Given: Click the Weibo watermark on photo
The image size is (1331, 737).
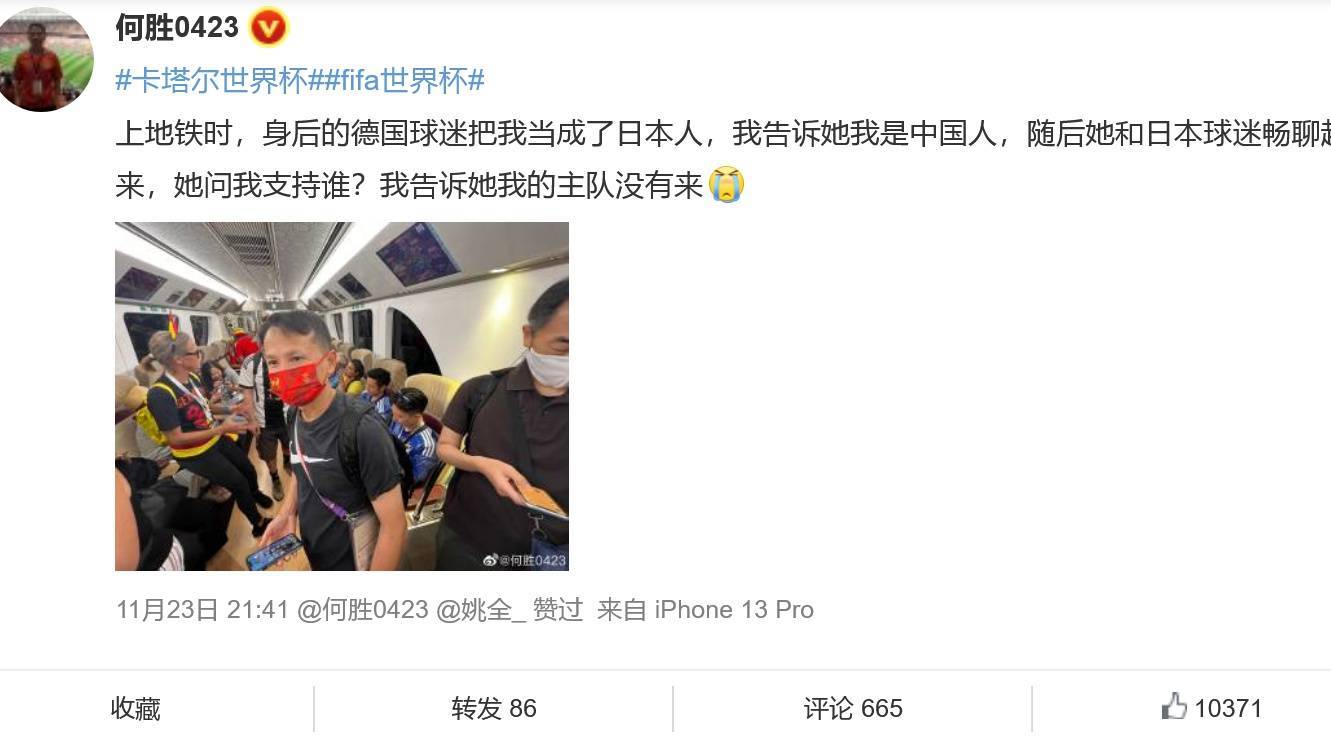Looking at the screenshot, I should click(x=524, y=560).
